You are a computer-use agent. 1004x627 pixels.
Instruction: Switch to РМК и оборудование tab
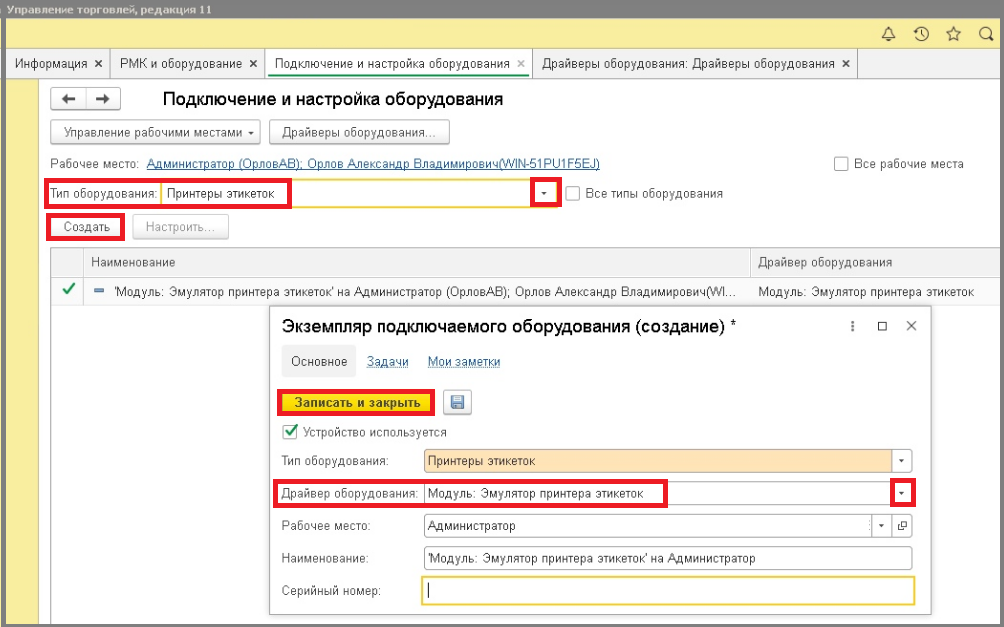[x=181, y=64]
